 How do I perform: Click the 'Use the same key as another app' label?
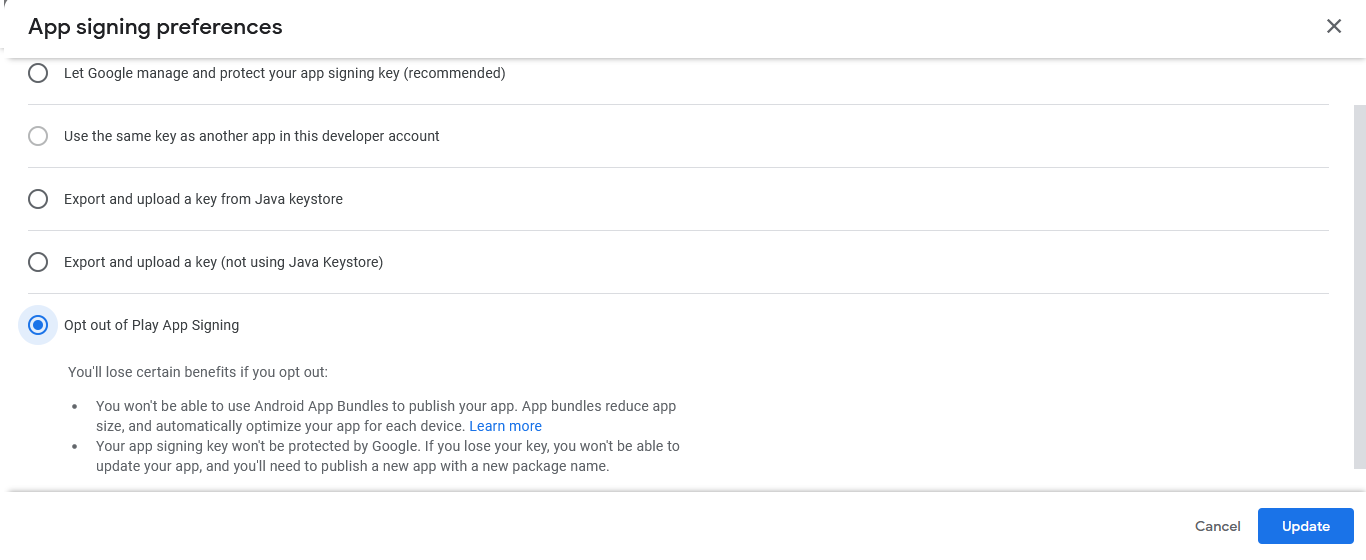[x=251, y=136]
